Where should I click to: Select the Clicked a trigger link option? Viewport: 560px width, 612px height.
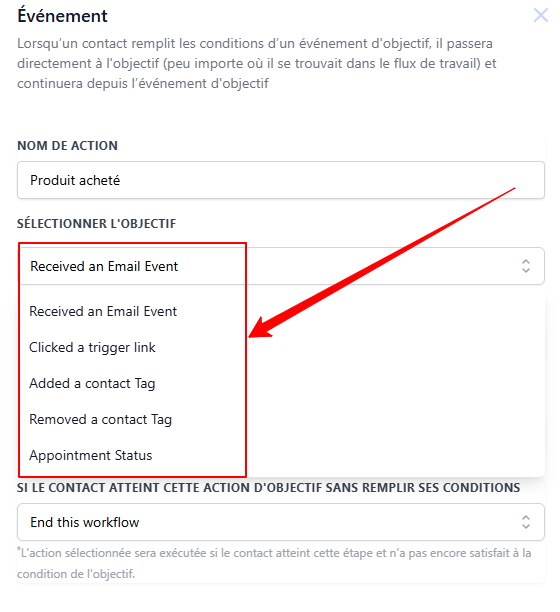click(92, 347)
